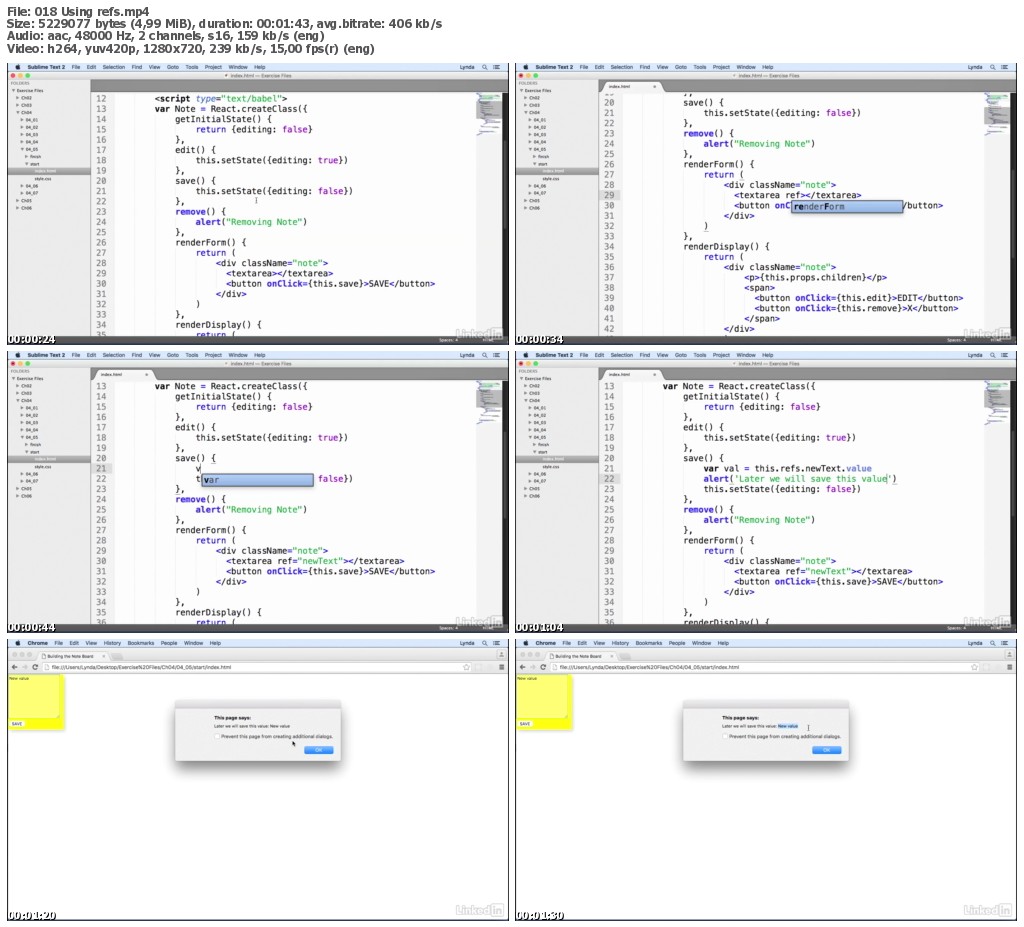
Task: Click the Chrome address bar in the 00:01:30 frame
Action: click(x=760, y=667)
